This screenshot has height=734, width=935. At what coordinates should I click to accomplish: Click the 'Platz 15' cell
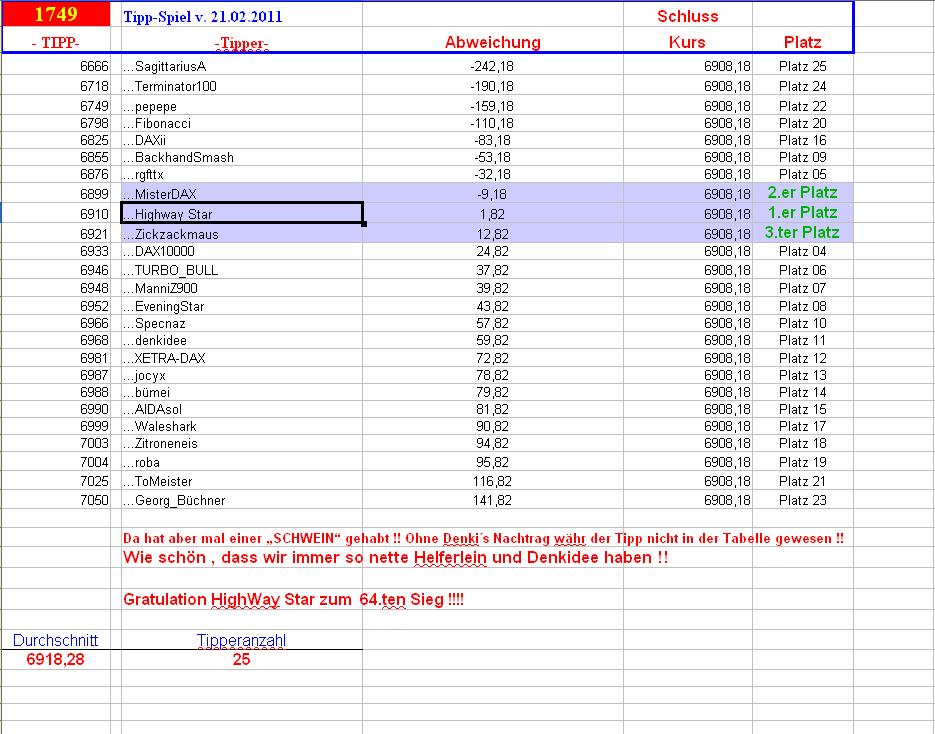803,410
